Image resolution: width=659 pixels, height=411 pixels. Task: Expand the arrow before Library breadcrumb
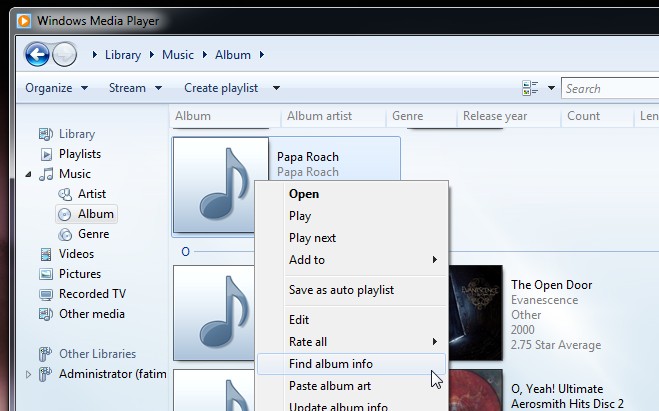click(95, 55)
